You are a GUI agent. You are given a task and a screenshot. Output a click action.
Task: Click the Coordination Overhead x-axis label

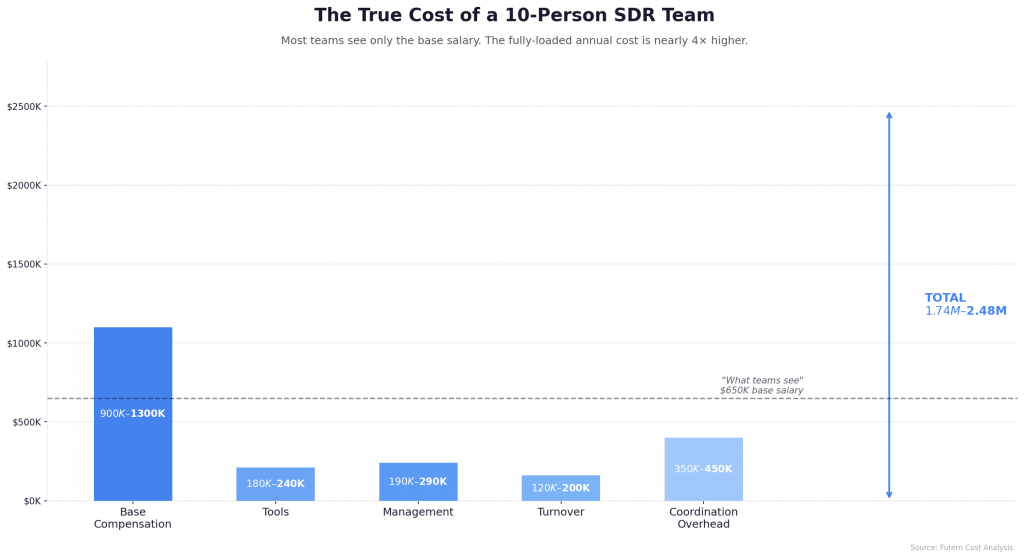[703, 518]
